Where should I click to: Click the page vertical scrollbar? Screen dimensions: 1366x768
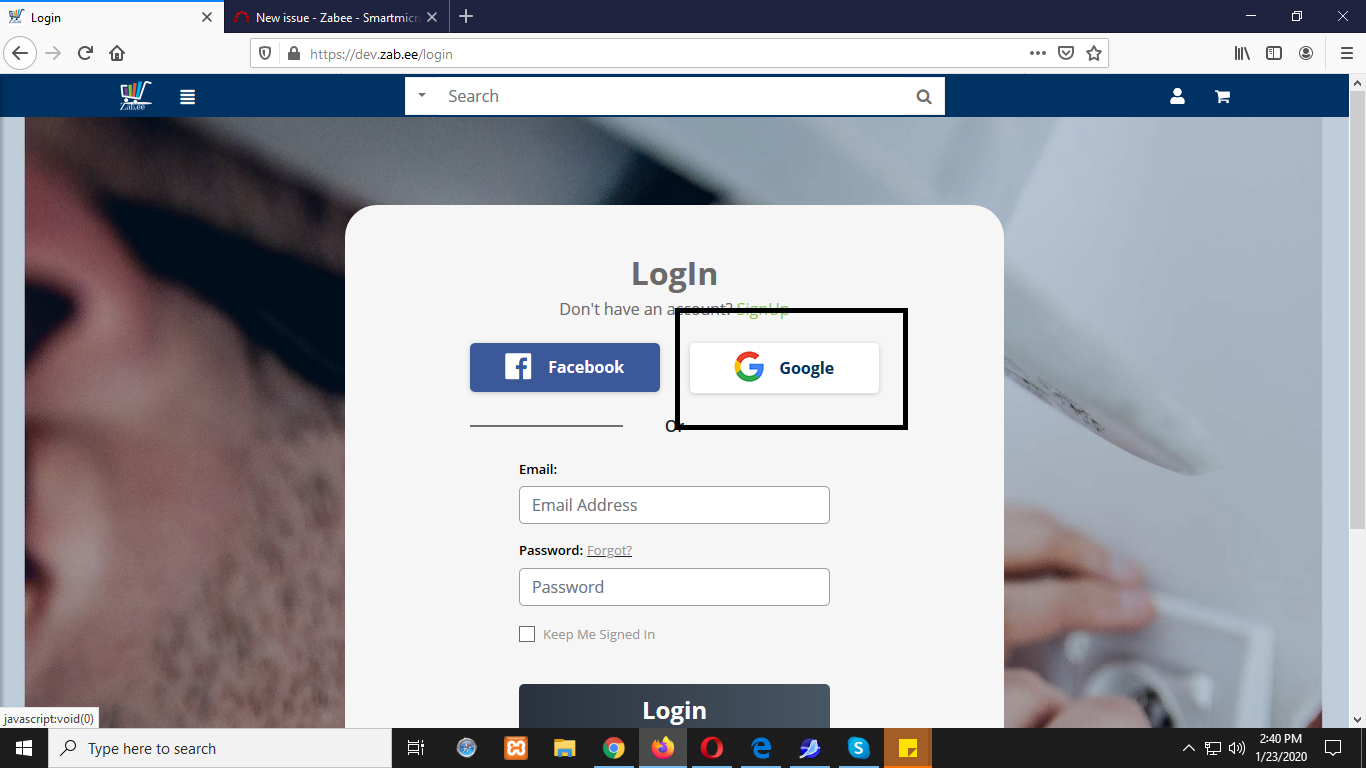(1357, 310)
